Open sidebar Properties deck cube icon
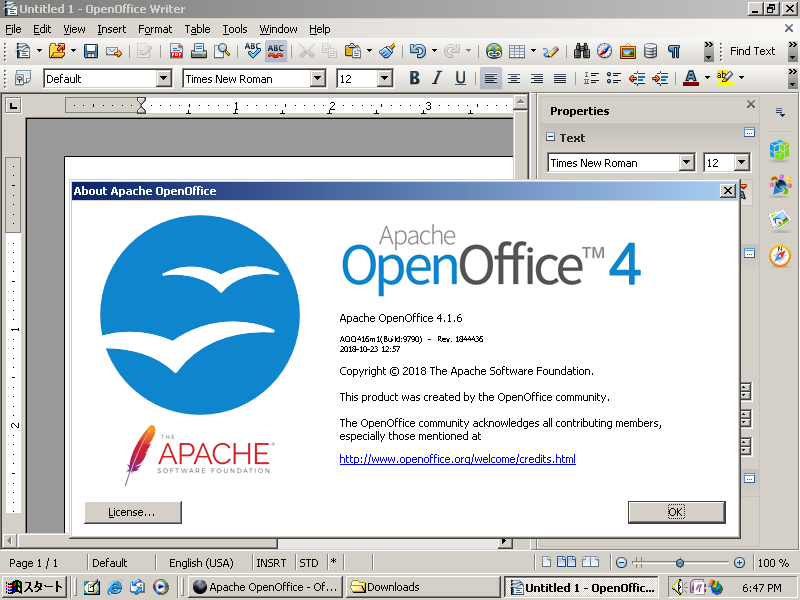 tap(780, 151)
